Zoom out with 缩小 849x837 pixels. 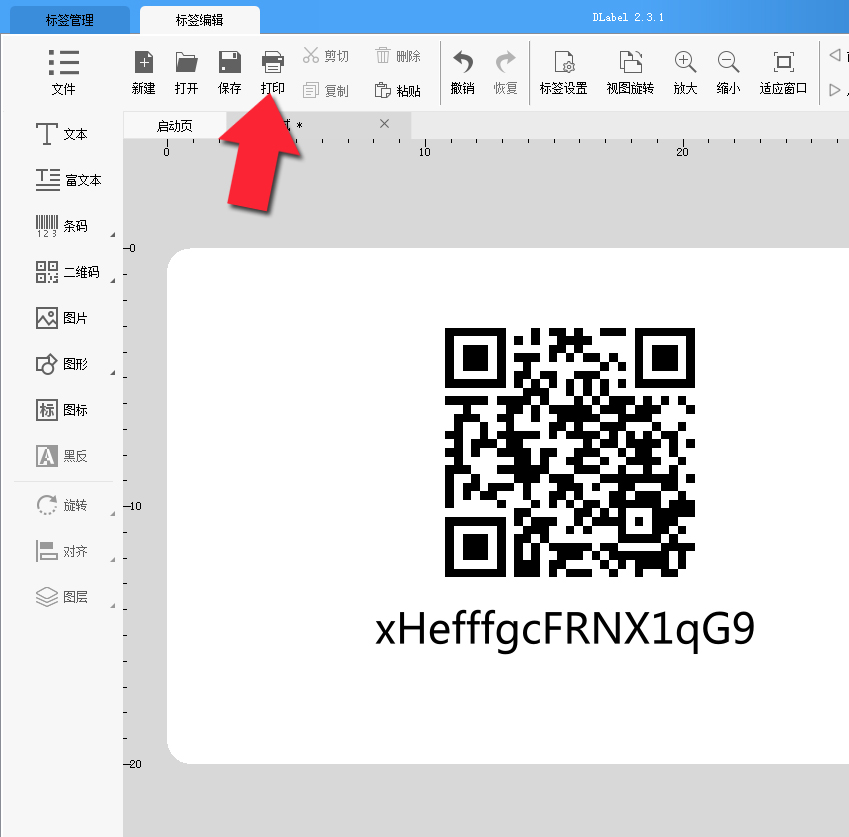[728, 73]
